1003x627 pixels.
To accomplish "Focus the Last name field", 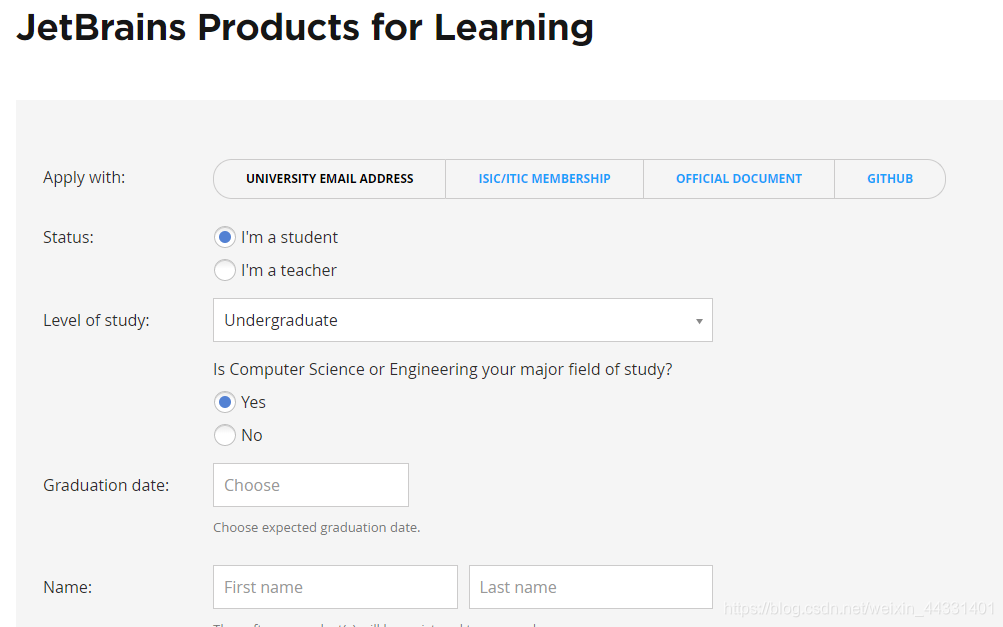I will pos(590,587).
